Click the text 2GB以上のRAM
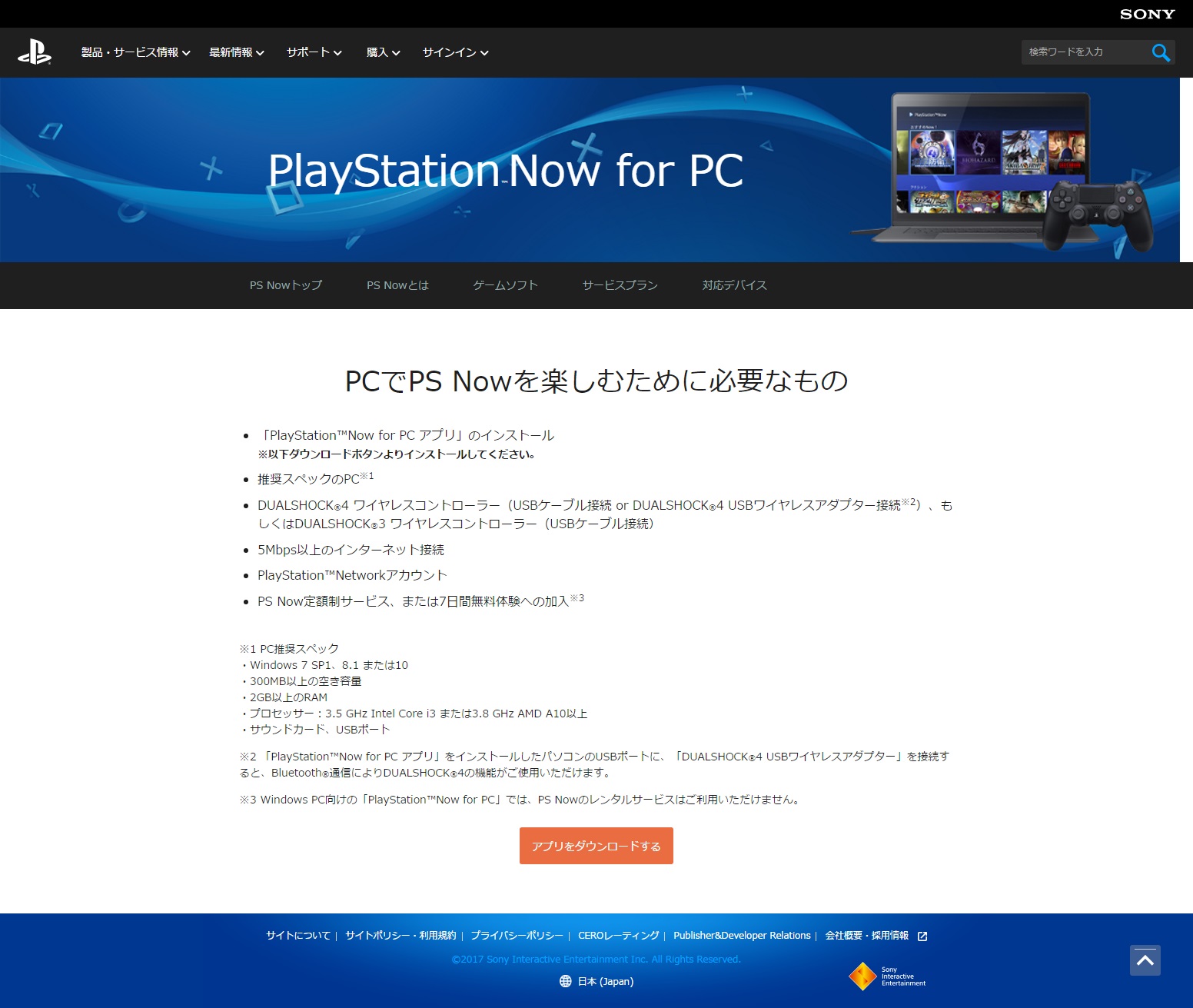The width and height of the screenshot is (1193, 1008). (x=288, y=697)
